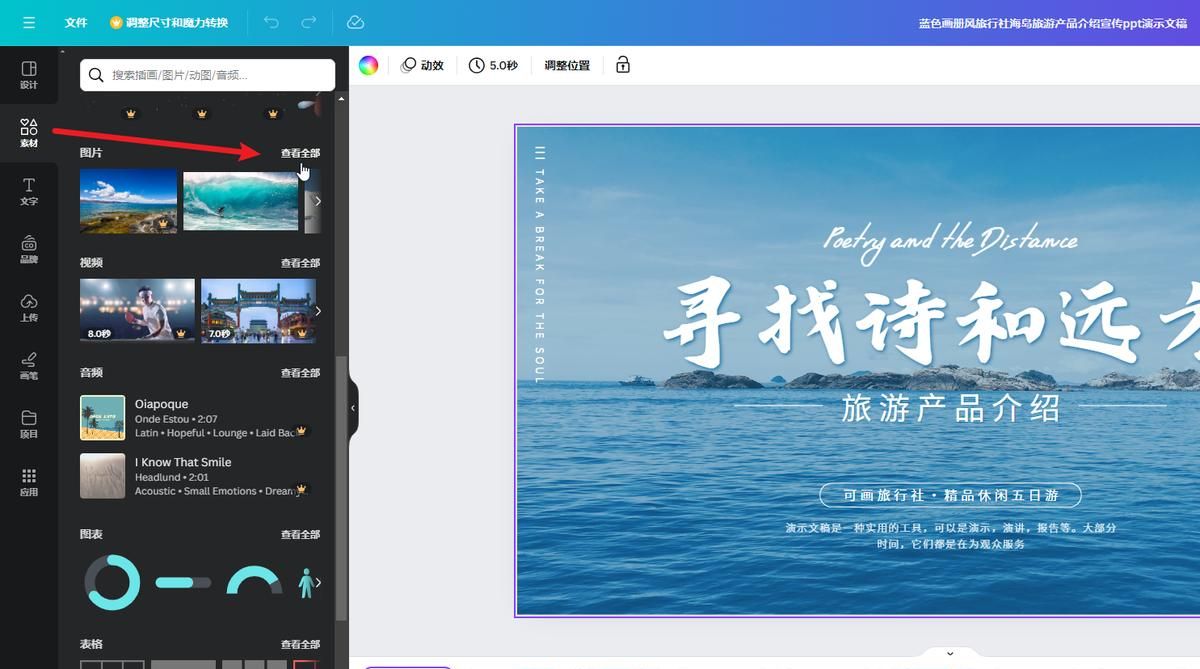Click the document title in header
Image resolution: width=1200 pixels, height=669 pixels.
point(1053,22)
